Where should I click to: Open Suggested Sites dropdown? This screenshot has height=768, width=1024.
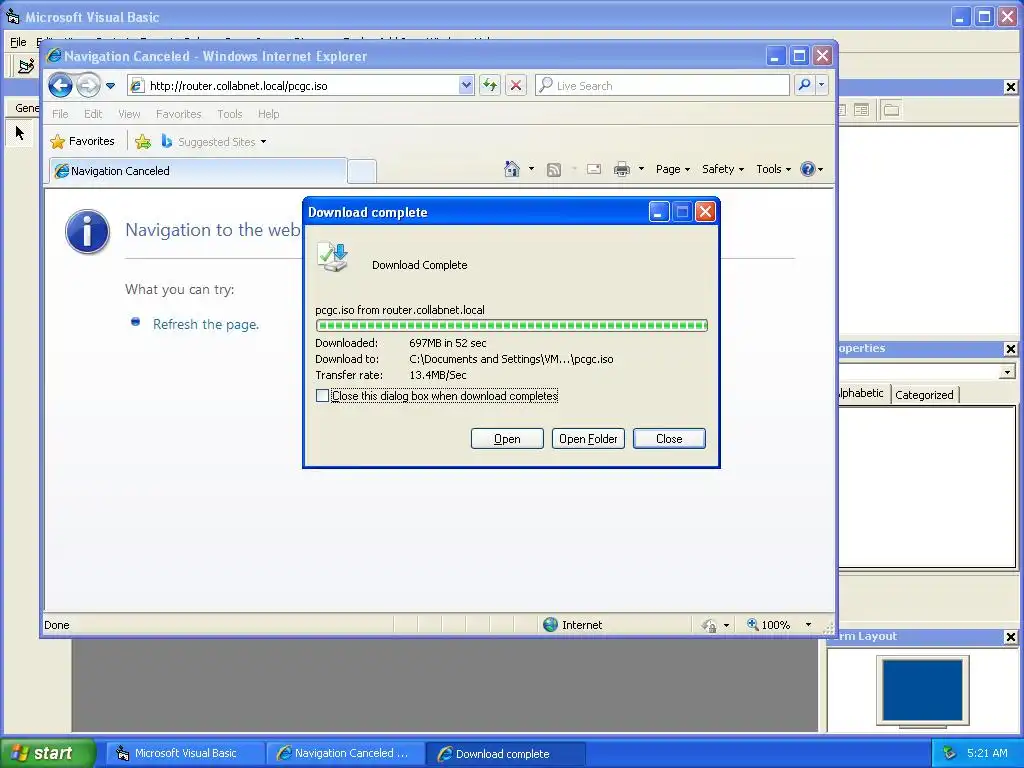pos(214,141)
